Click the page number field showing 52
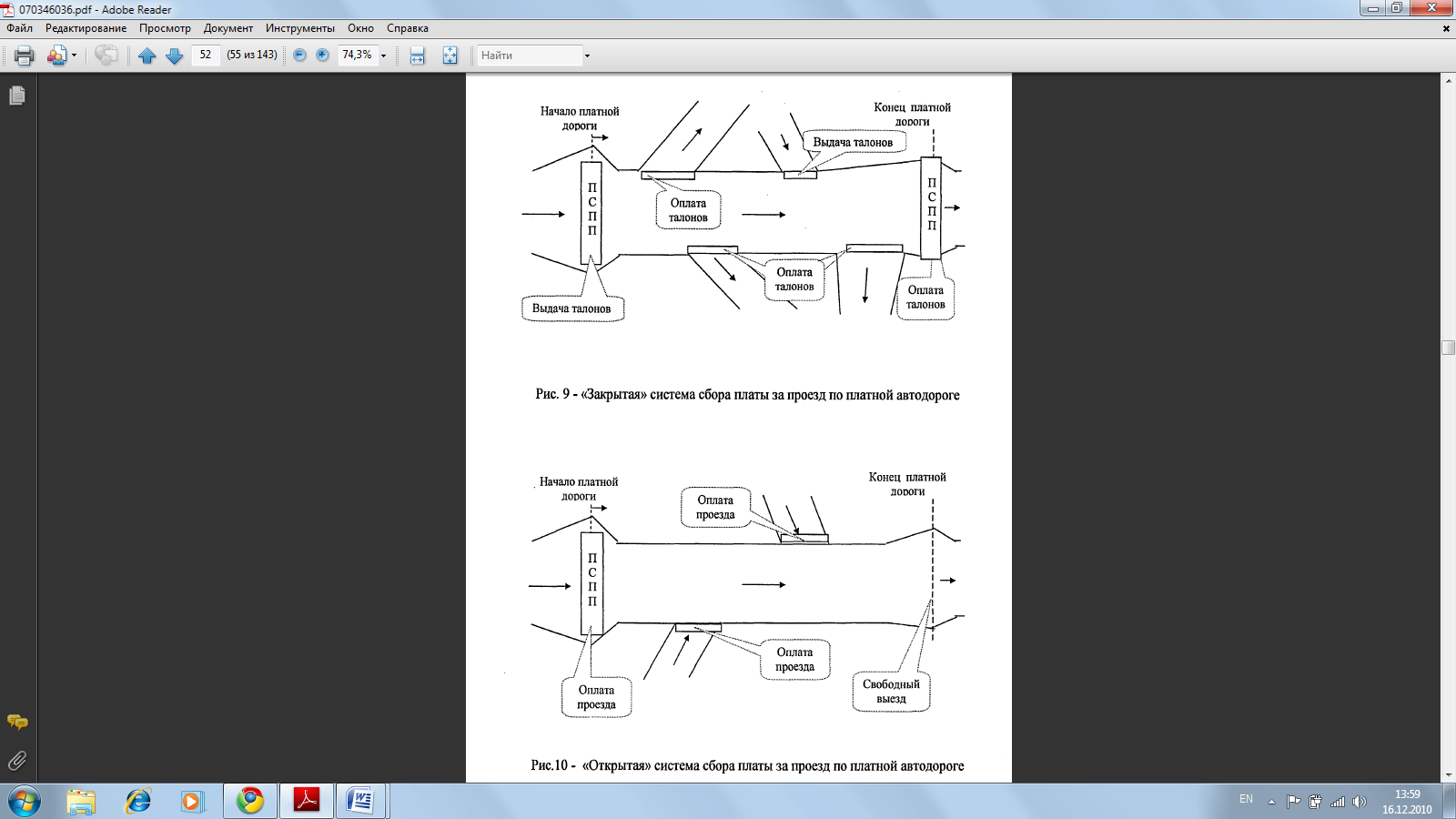 tap(206, 56)
